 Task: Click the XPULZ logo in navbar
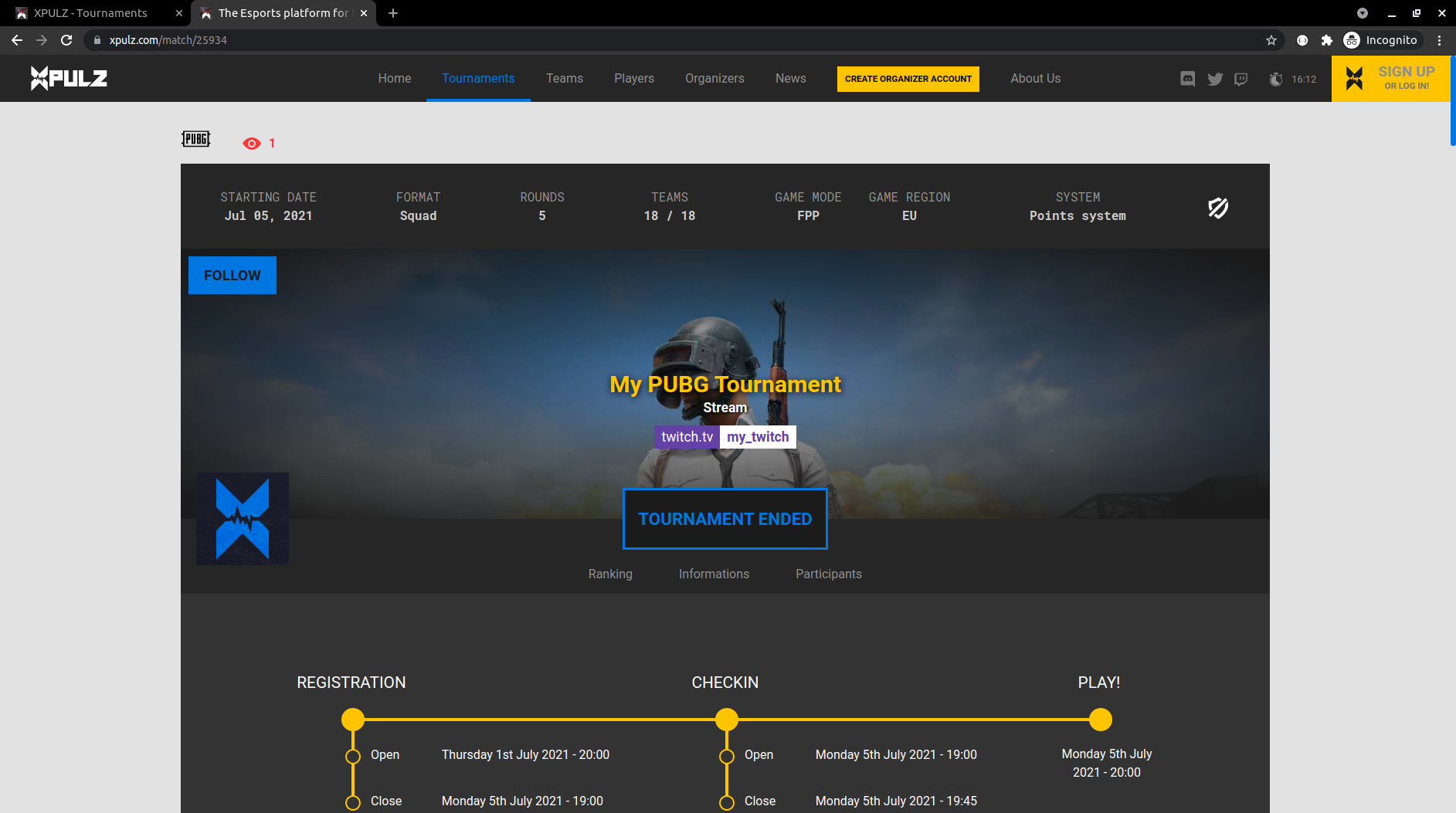pos(69,78)
